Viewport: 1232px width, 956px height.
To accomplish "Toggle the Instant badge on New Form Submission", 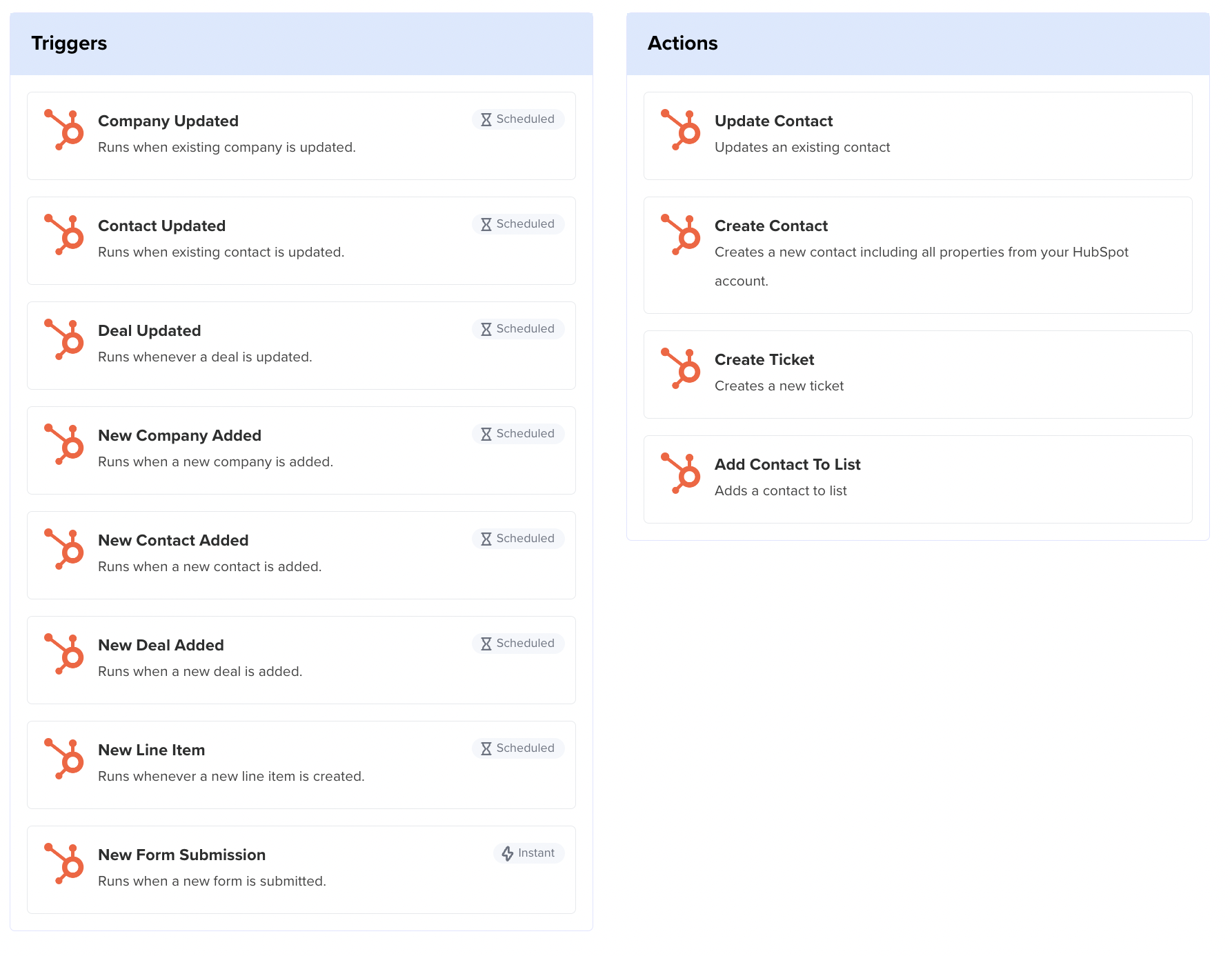I will tap(528, 853).
